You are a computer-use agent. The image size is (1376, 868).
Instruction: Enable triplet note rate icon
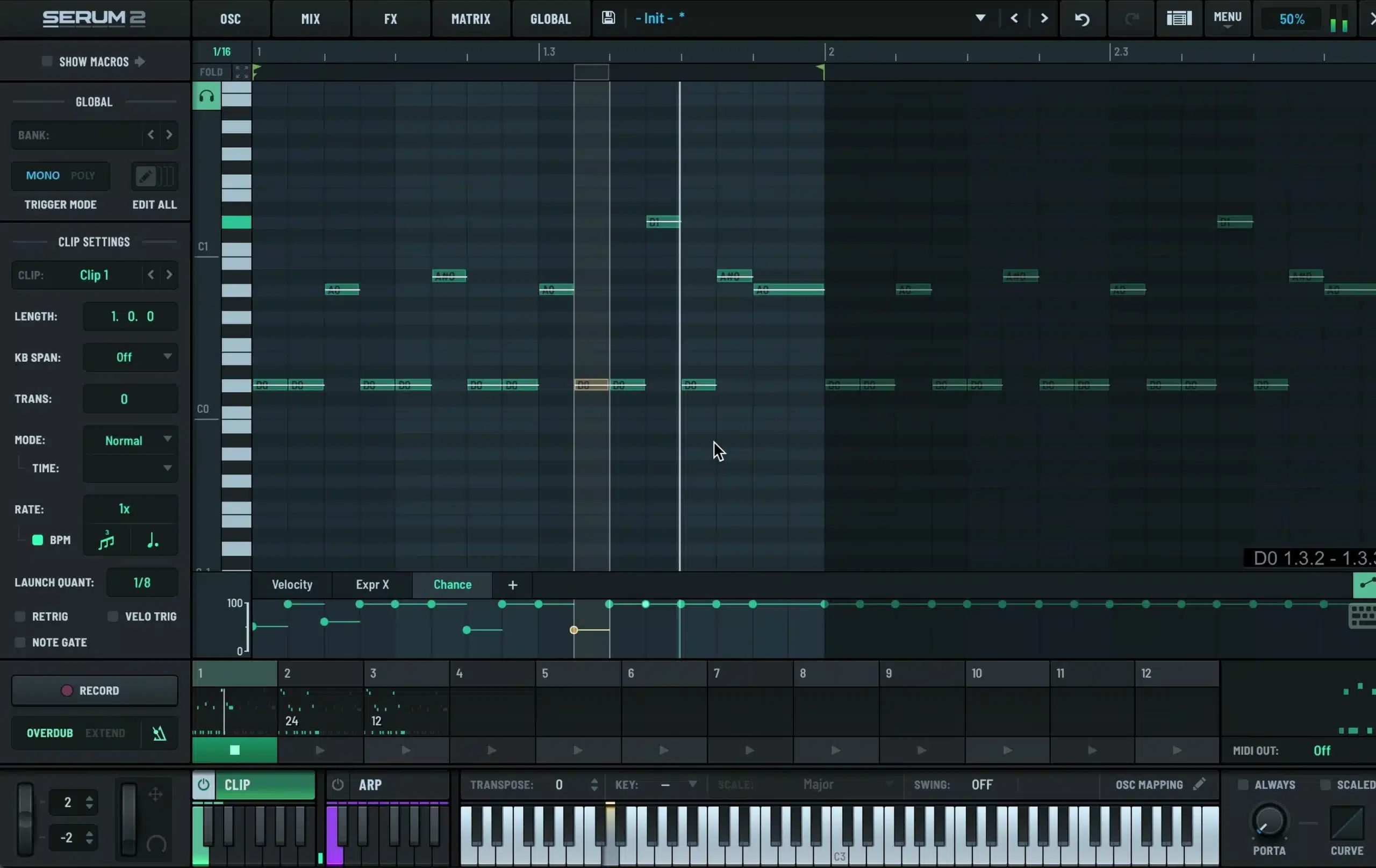106,540
